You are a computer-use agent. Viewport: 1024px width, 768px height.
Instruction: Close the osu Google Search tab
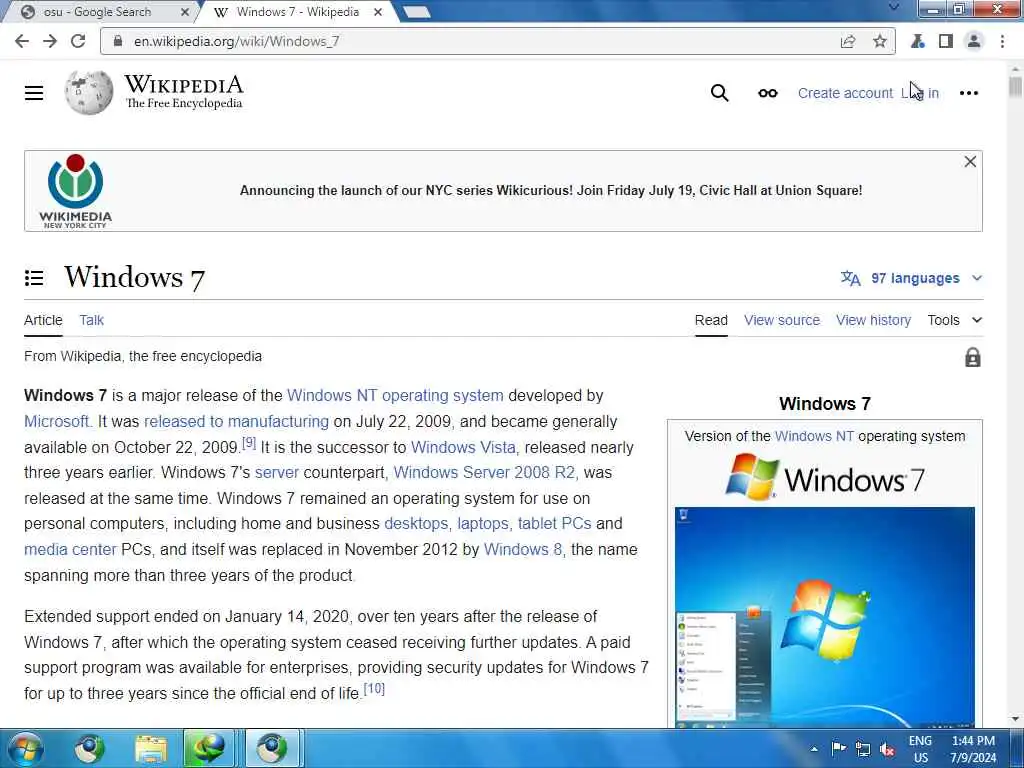[x=185, y=12]
